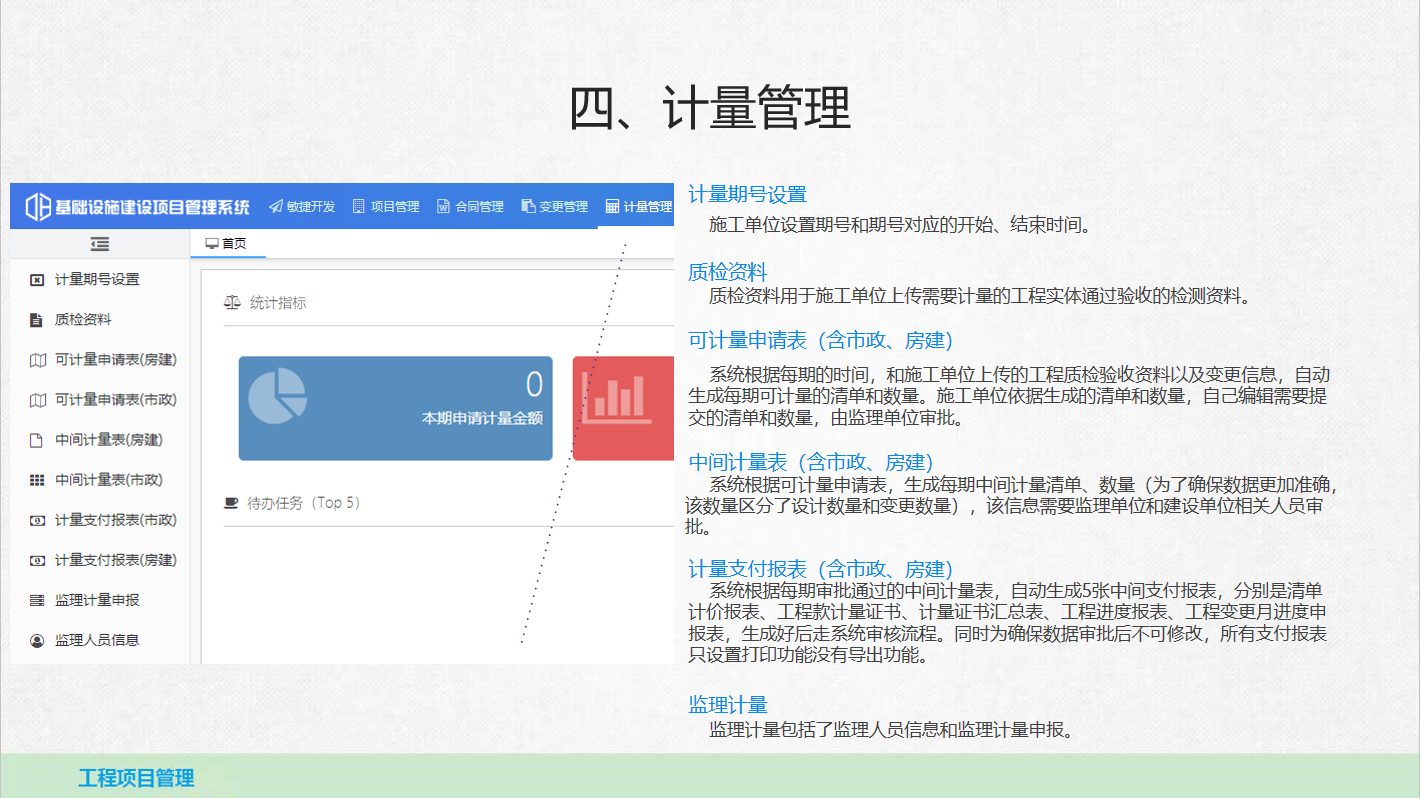This screenshot has height=798, width=1420.
Task: Click the map icon beside 可计量申请表(房建)
Action: point(37,360)
